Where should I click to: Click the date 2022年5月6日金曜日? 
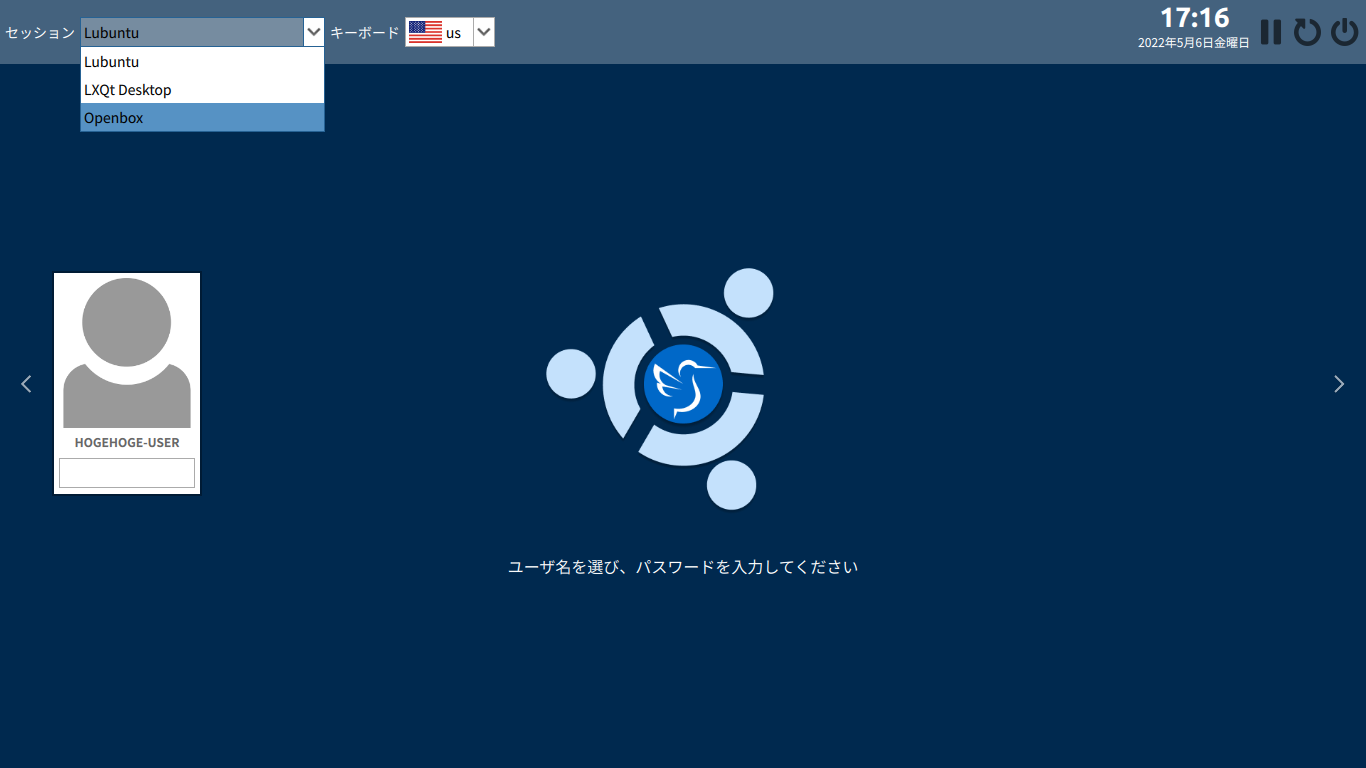click(1194, 43)
